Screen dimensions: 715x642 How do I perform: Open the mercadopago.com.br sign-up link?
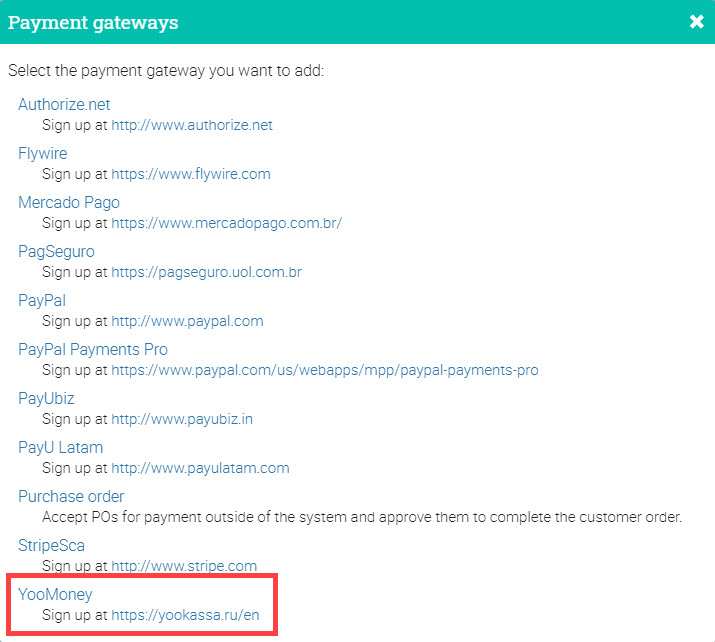[227, 223]
